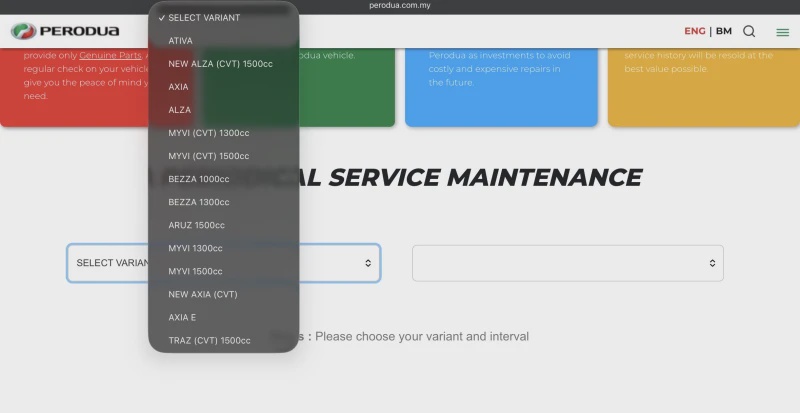
Task: Select TRAZ (CVT) 1500cc variant
Action: pyautogui.click(x=223, y=340)
